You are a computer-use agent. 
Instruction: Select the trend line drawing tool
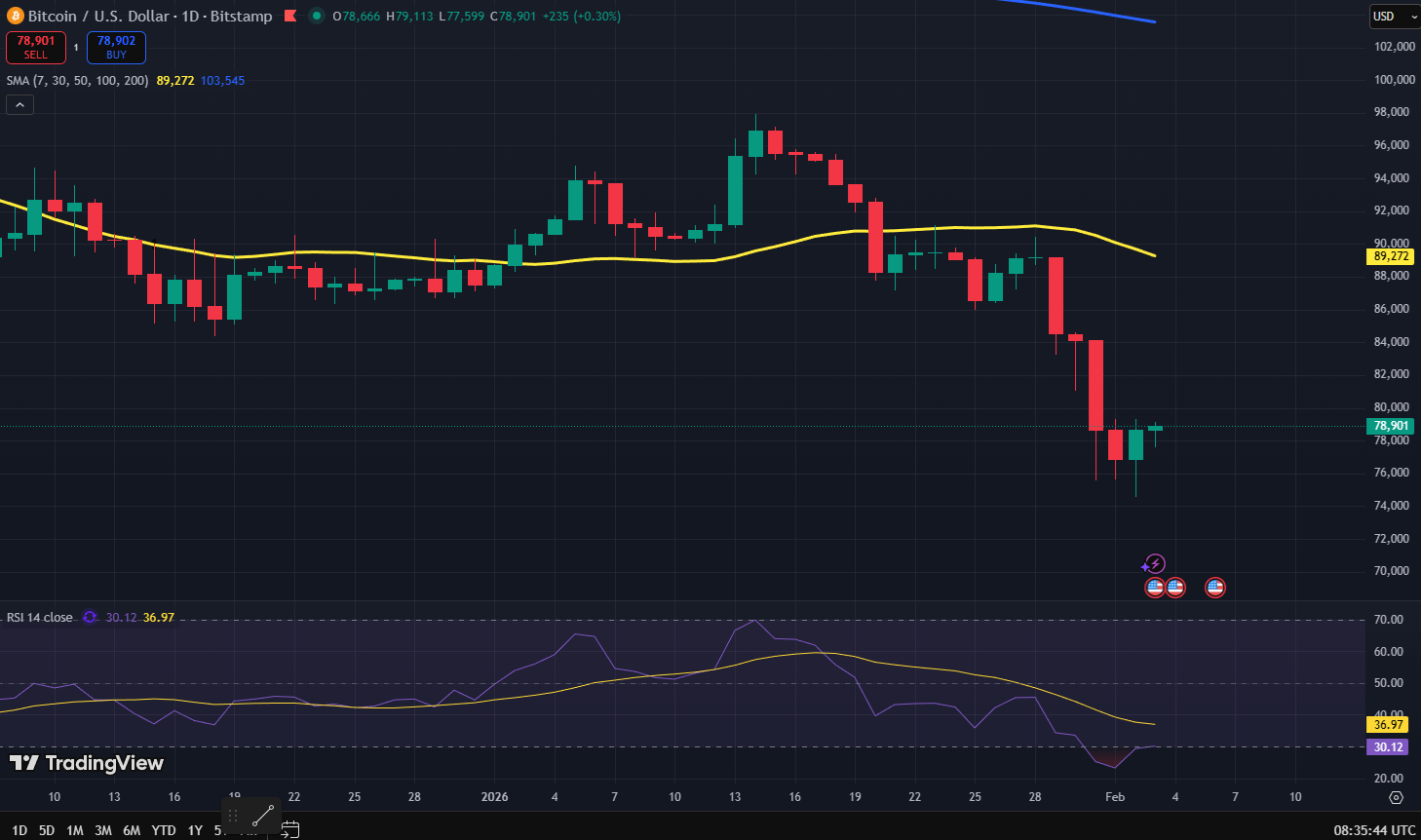coord(263,815)
